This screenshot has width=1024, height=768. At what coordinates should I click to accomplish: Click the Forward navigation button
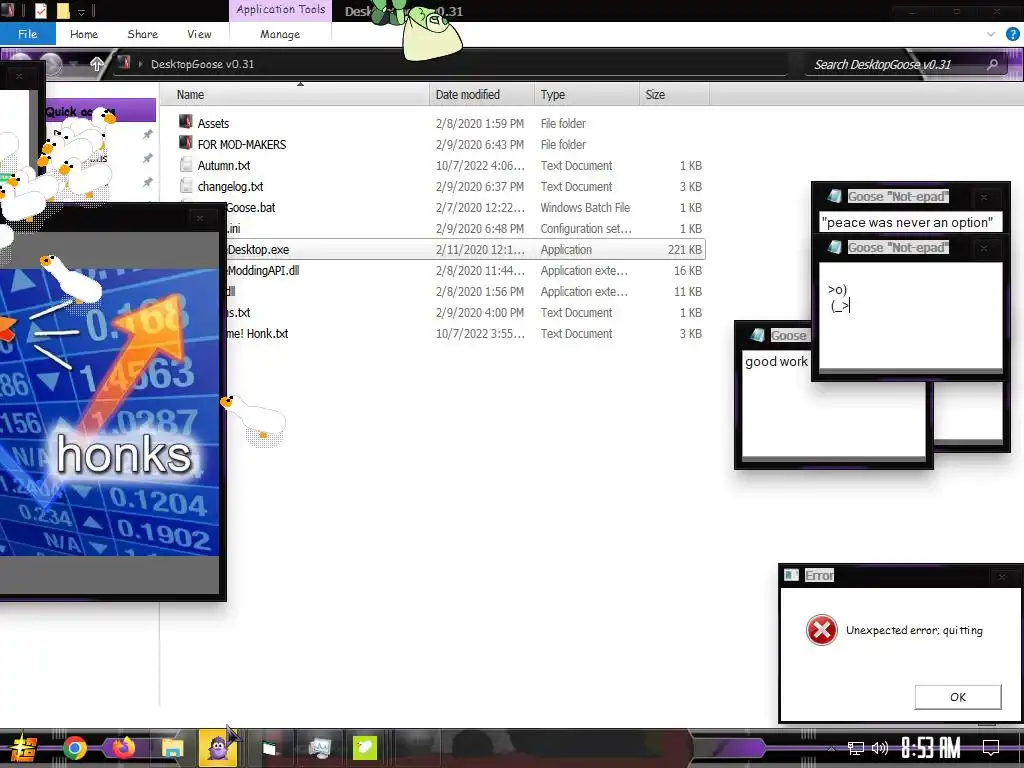50,63
